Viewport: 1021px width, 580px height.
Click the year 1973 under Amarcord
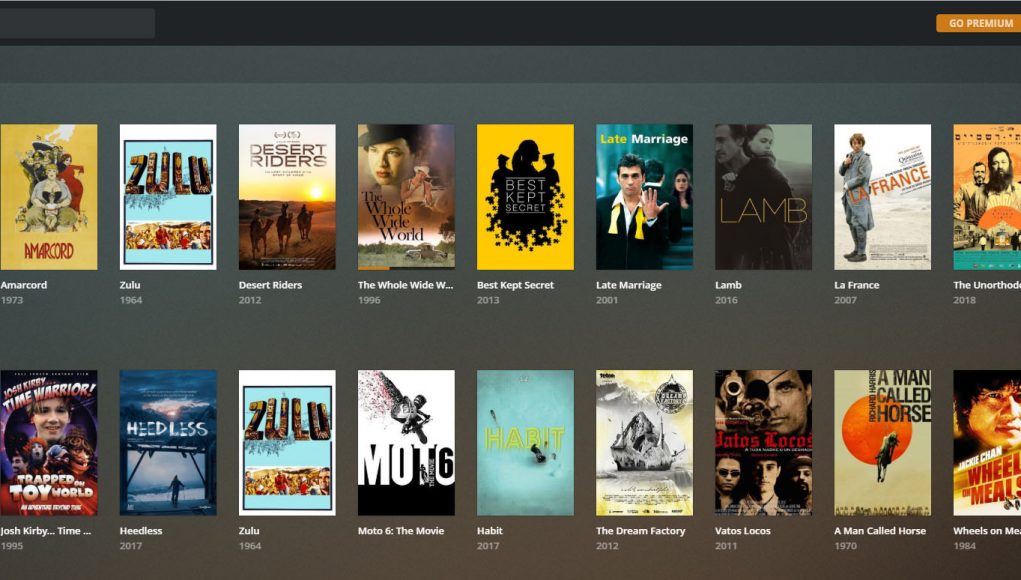click(x=12, y=300)
